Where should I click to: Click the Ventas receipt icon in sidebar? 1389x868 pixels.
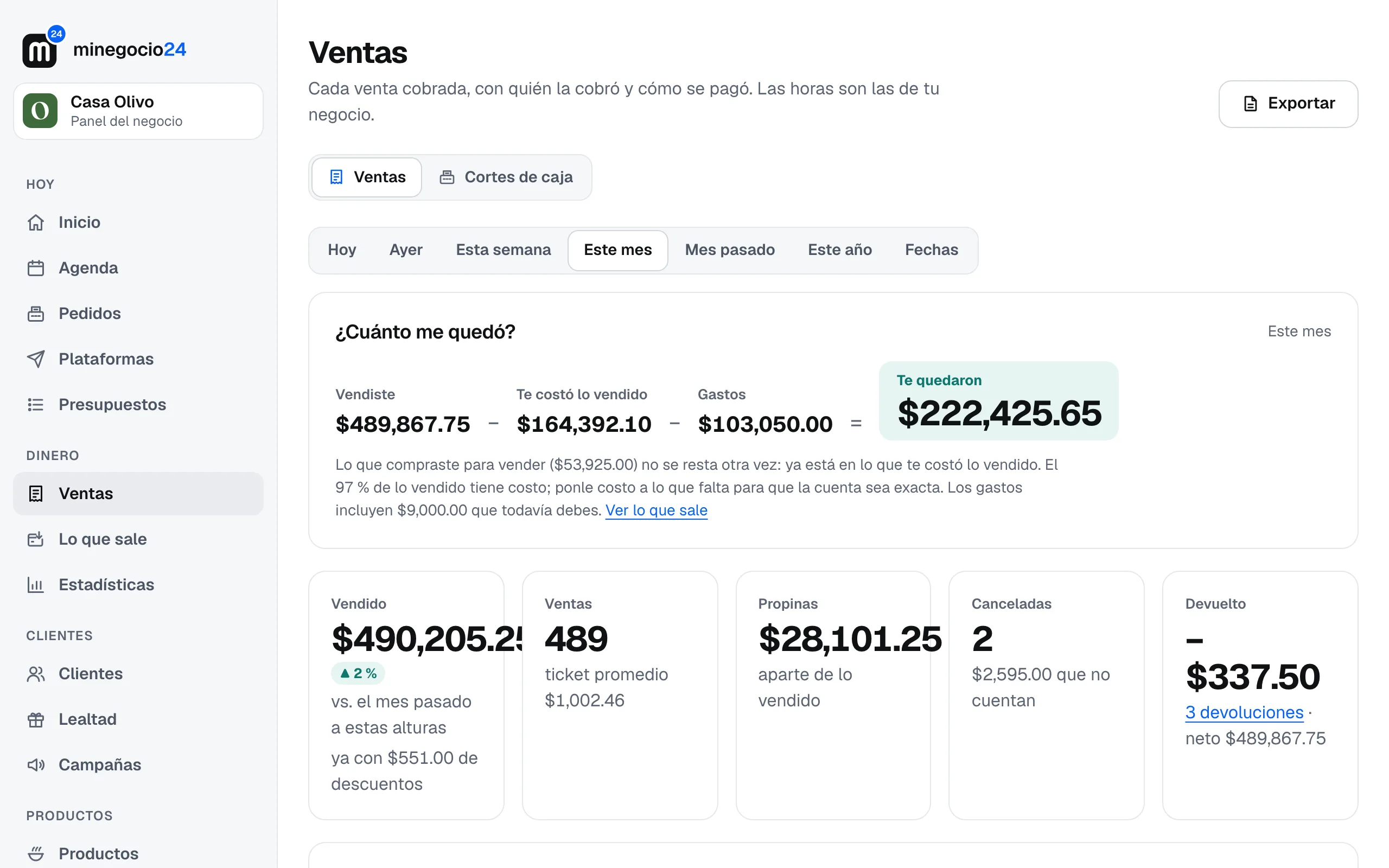pos(36,494)
